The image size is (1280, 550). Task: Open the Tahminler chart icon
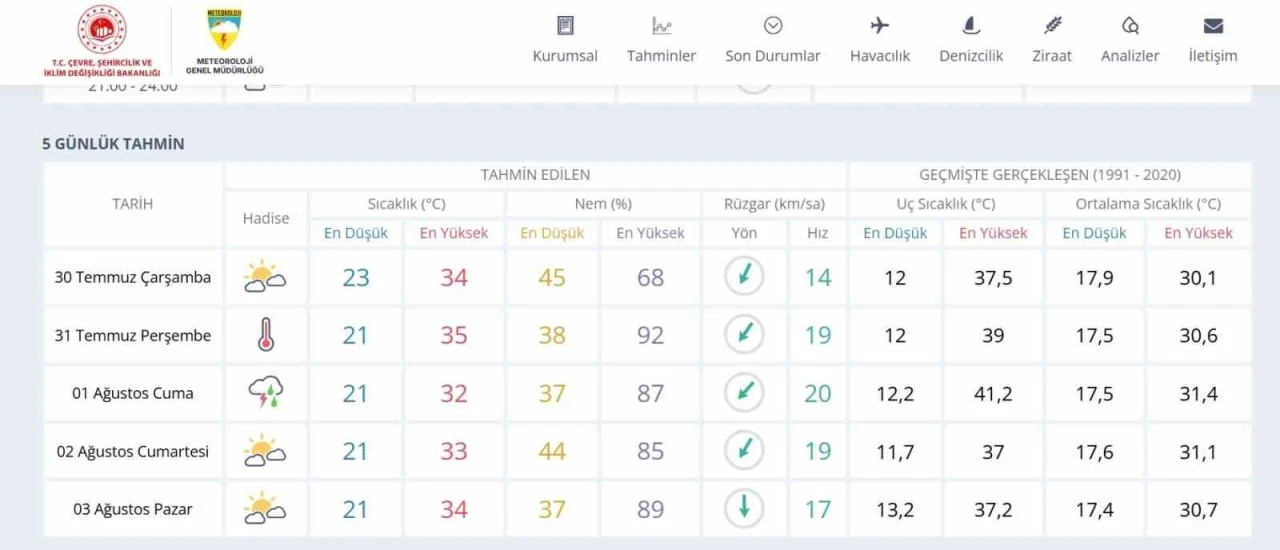click(661, 26)
